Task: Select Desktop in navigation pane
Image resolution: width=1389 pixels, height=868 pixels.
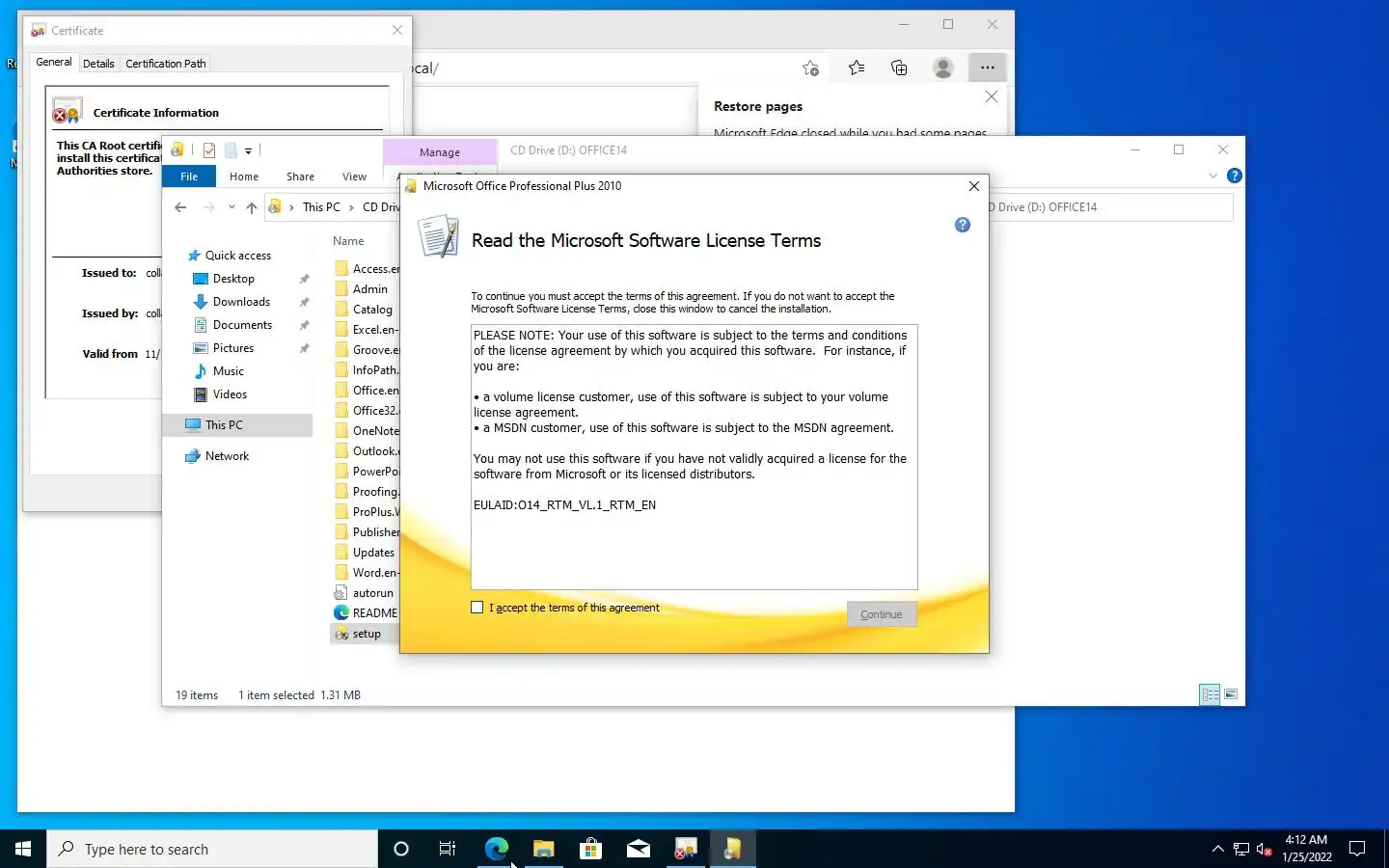Action: 233,279
